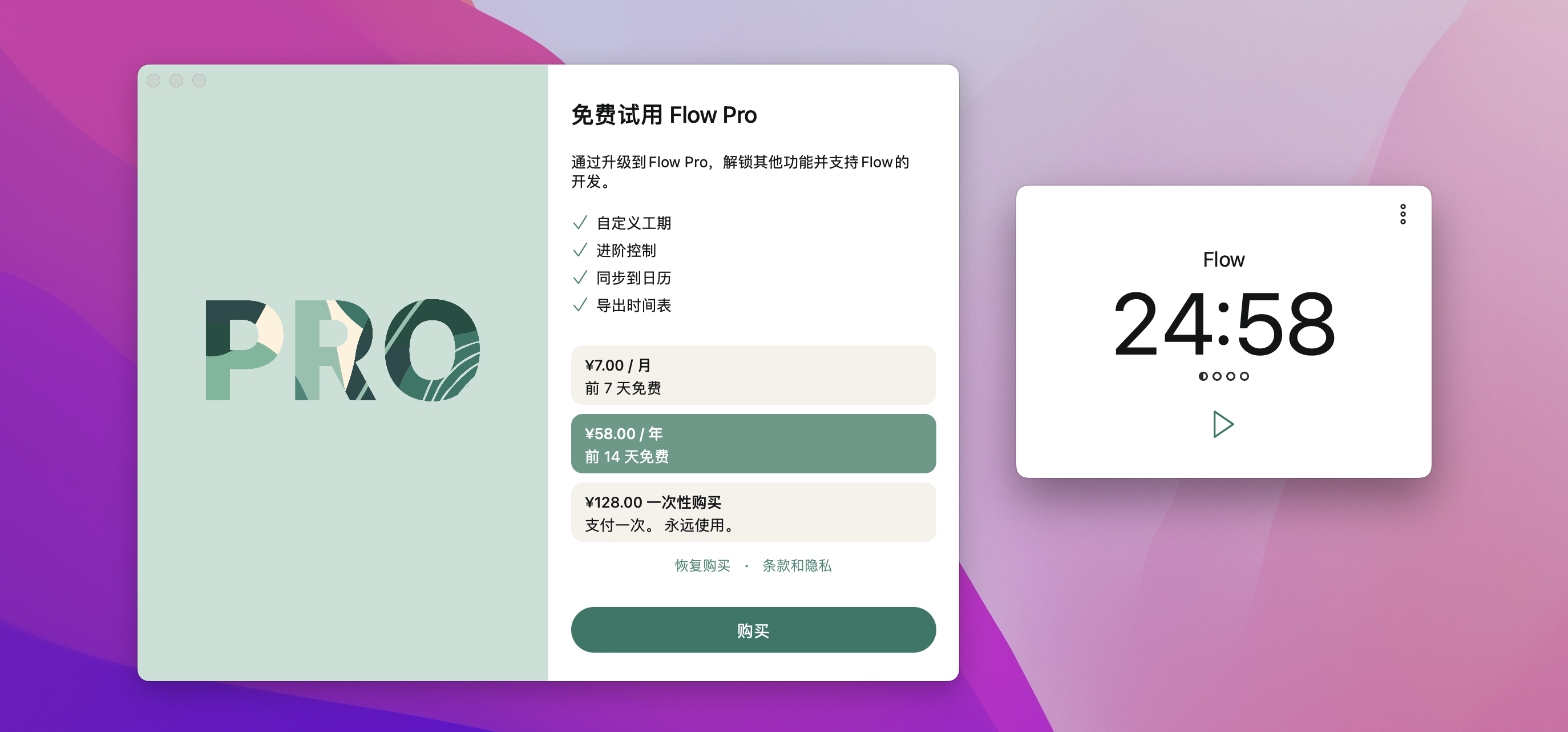Click the 24:58 countdown display

tap(1223, 323)
